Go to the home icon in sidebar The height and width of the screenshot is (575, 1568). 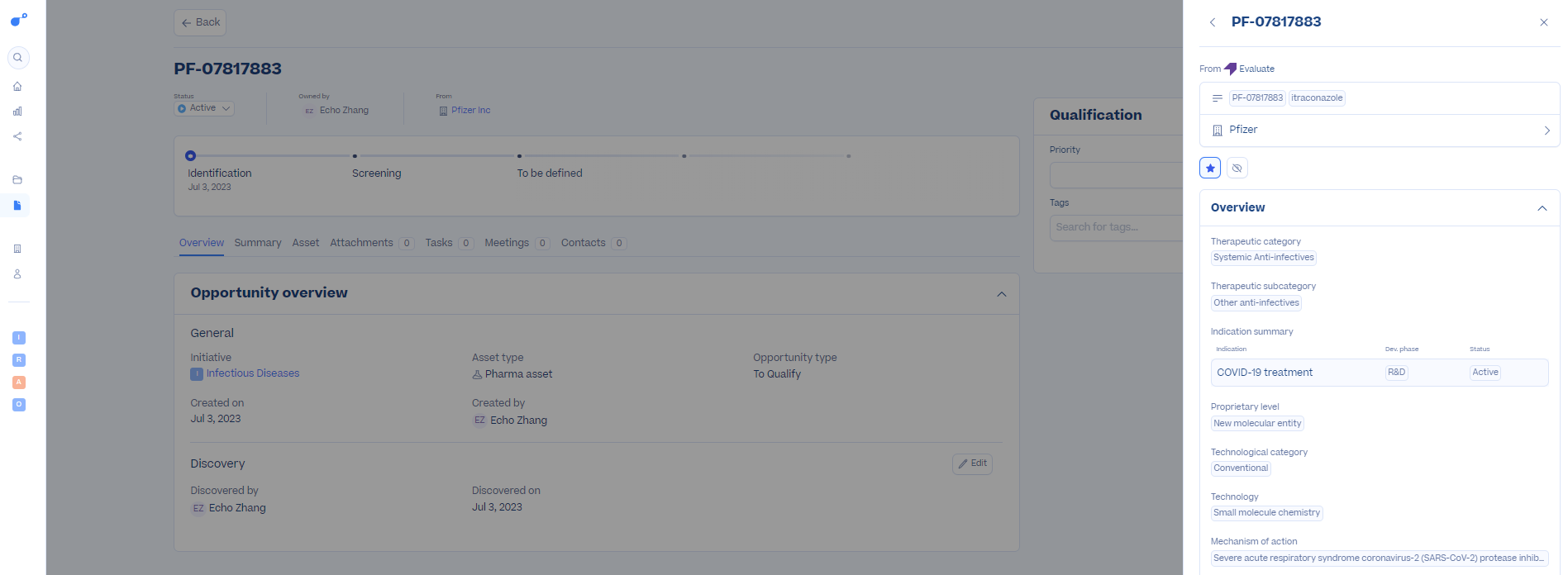coord(17,86)
